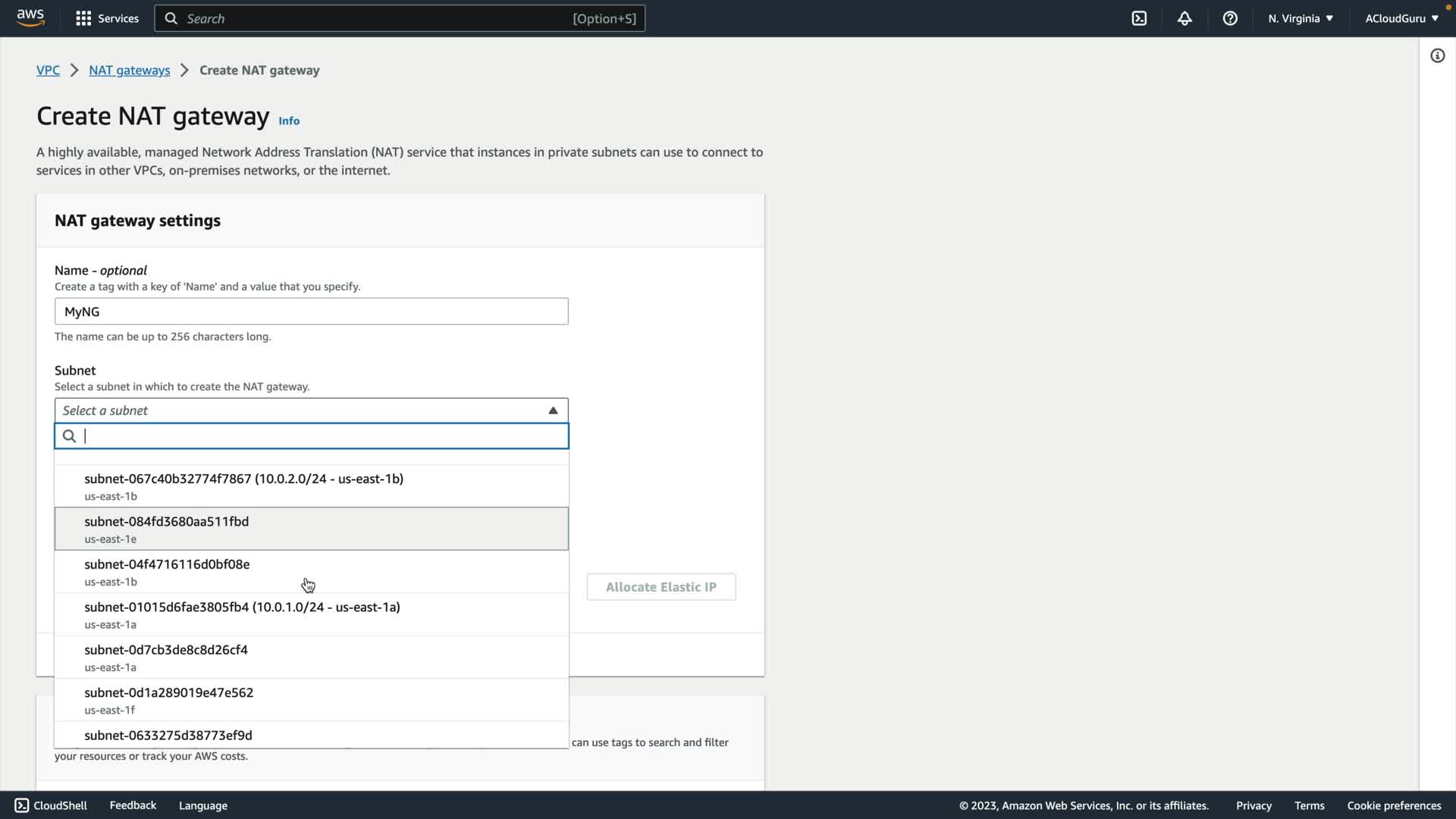Image resolution: width=1456 pixels, height=819 pixels.
Task: Click the Allocate Elastic IP button
Action: coord(661,587)
